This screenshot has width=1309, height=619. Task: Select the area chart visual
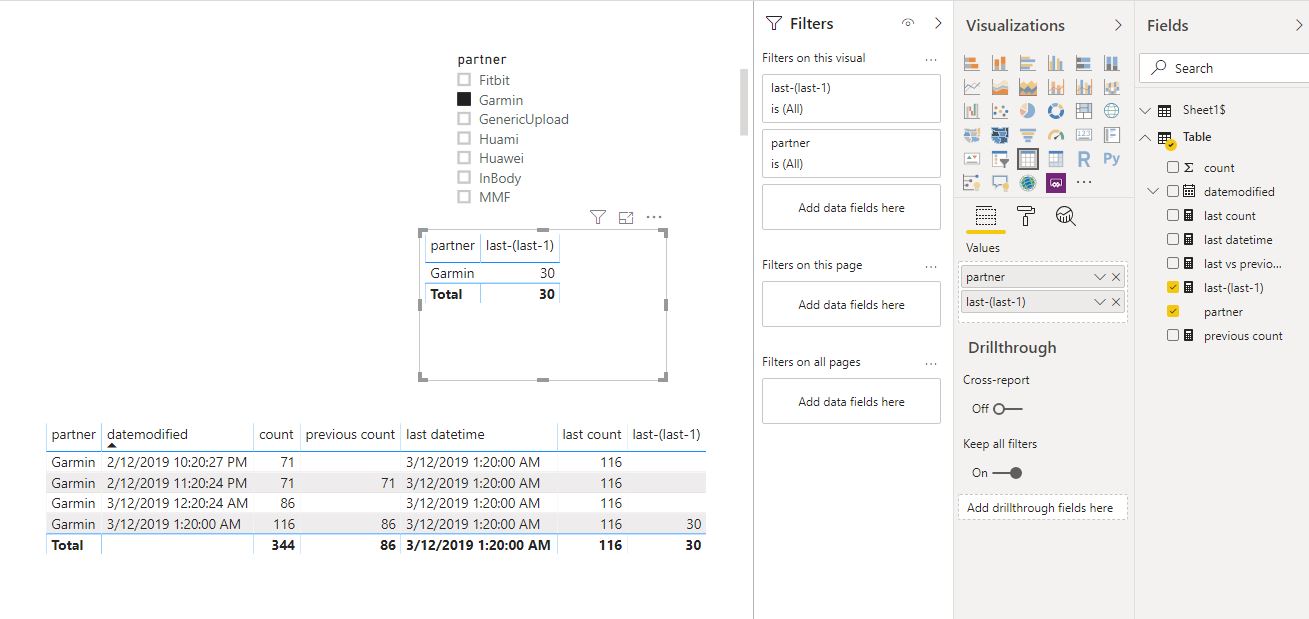pos(999,87)
